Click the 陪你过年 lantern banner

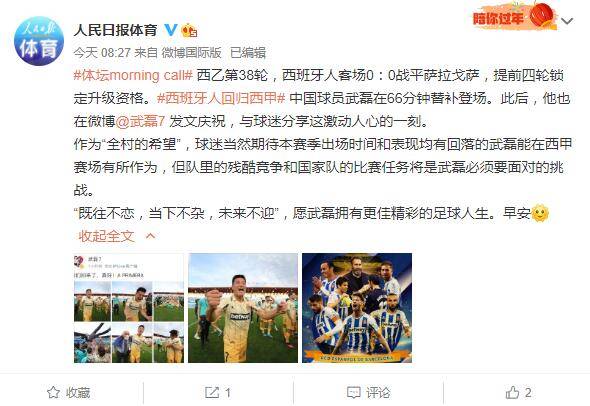514,16
